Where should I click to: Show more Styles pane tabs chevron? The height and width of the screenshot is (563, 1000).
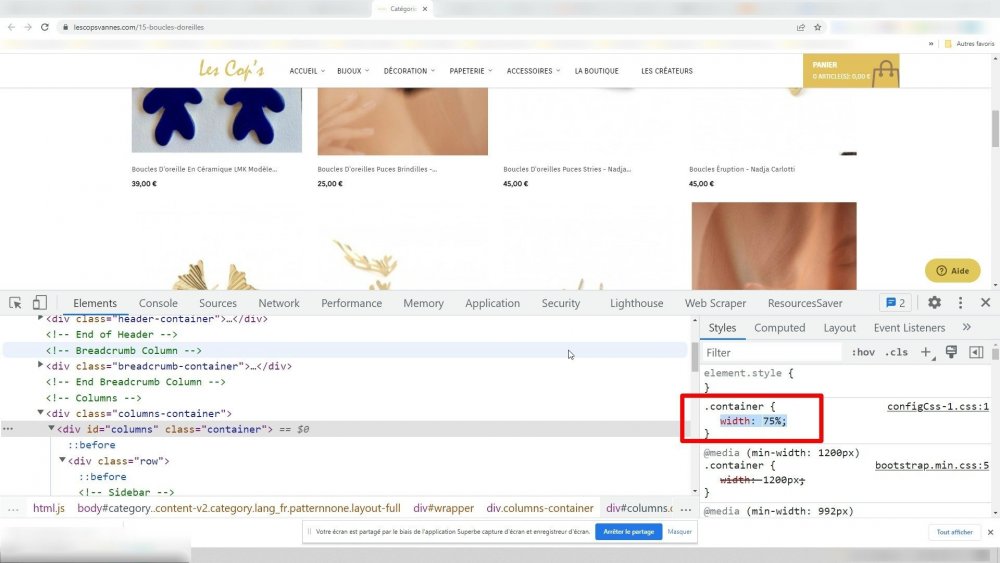tap(967, 327)
